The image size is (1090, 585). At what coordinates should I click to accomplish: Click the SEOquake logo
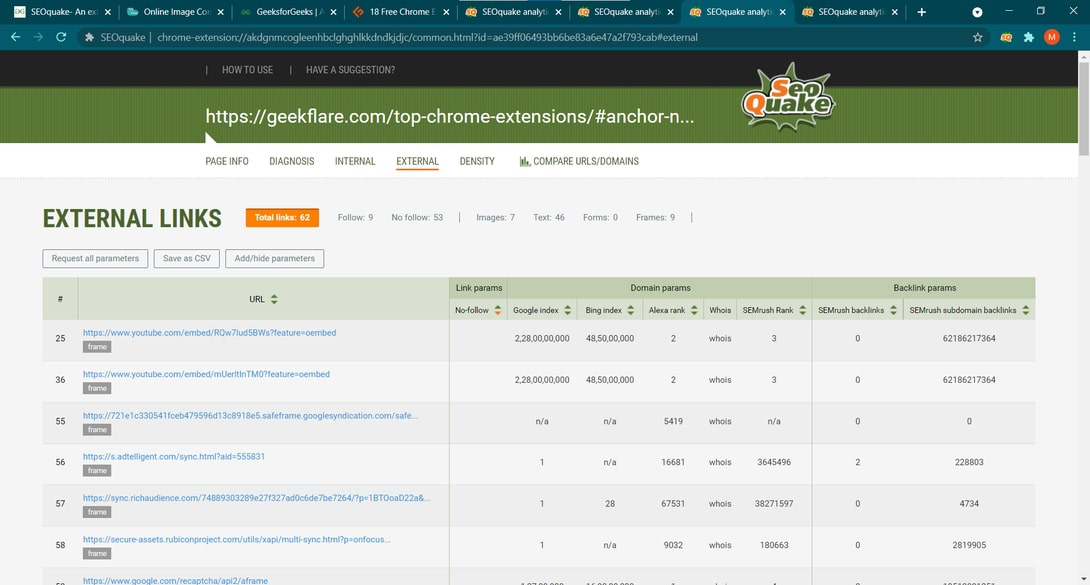click(x=788, y=97)
